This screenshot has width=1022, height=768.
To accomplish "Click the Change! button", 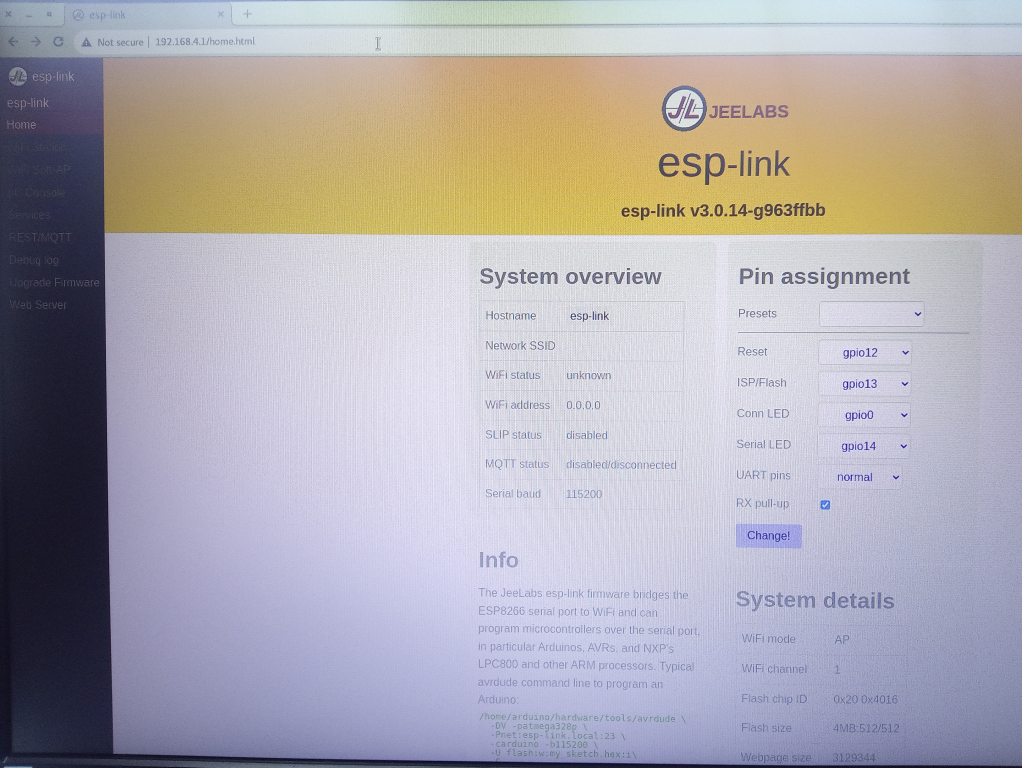I will click(768, 536).
